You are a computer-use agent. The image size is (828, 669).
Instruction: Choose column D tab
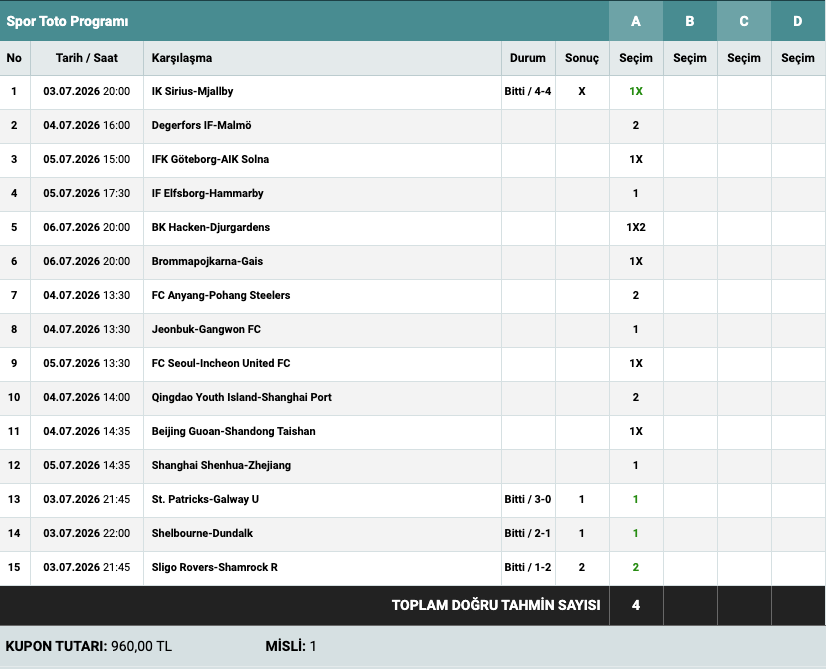pos(797,21)
